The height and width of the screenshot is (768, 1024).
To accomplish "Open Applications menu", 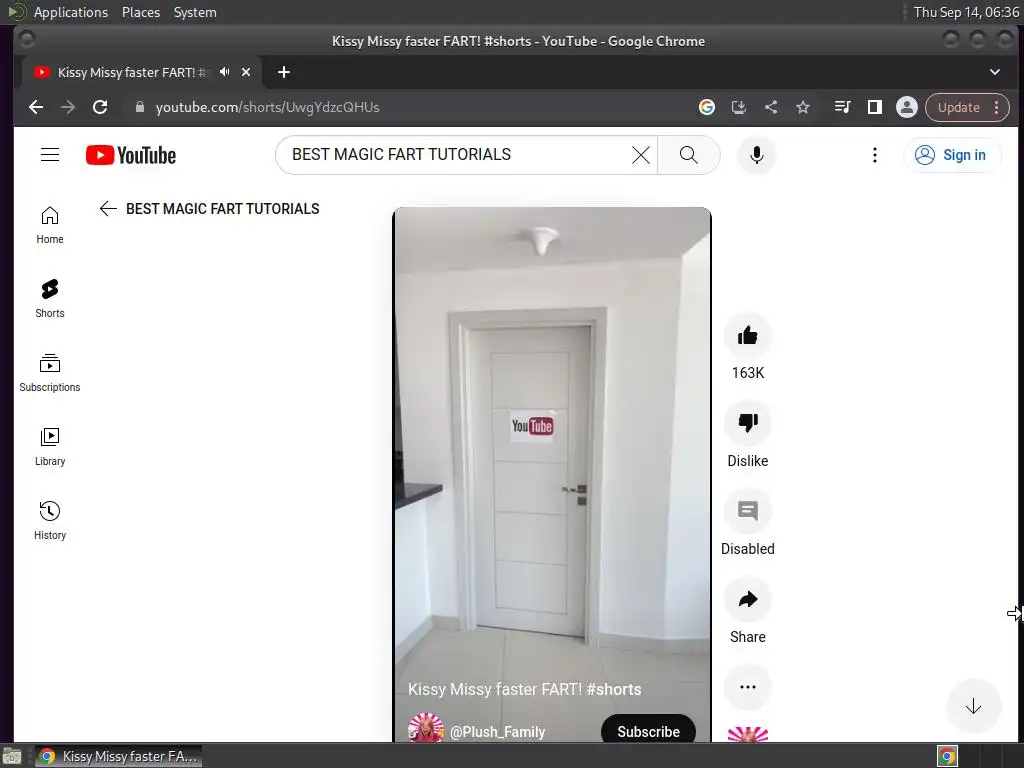I will tap(71, 12).
